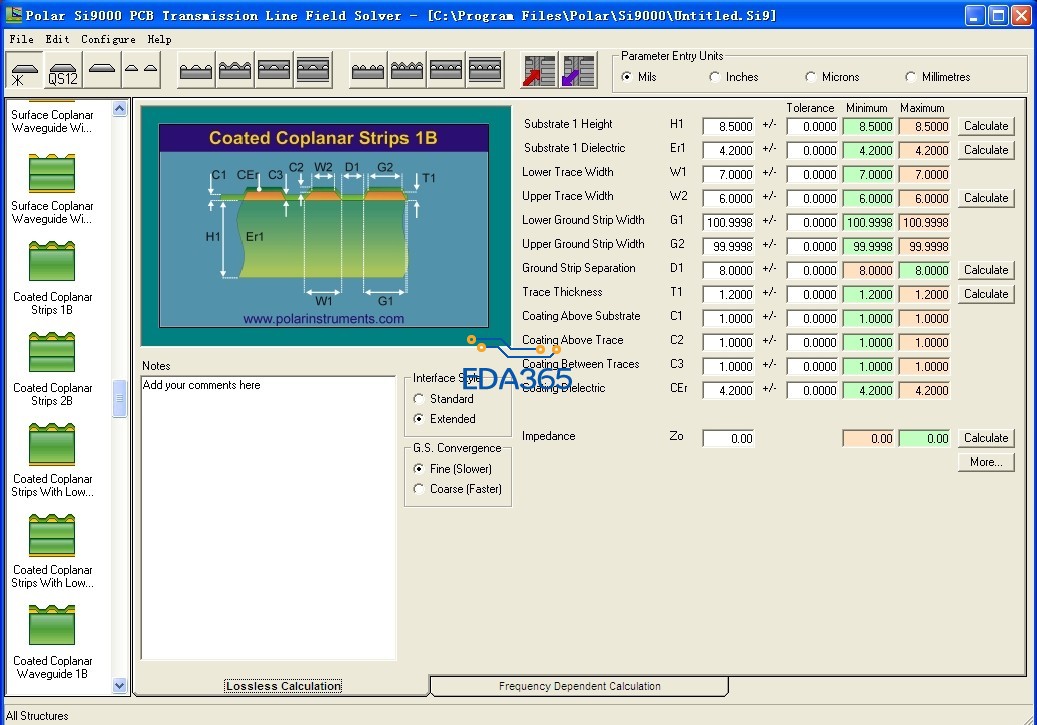
Task: Click the H1 tolerance field
Action: pyautogui.click(x=813, y=126)
